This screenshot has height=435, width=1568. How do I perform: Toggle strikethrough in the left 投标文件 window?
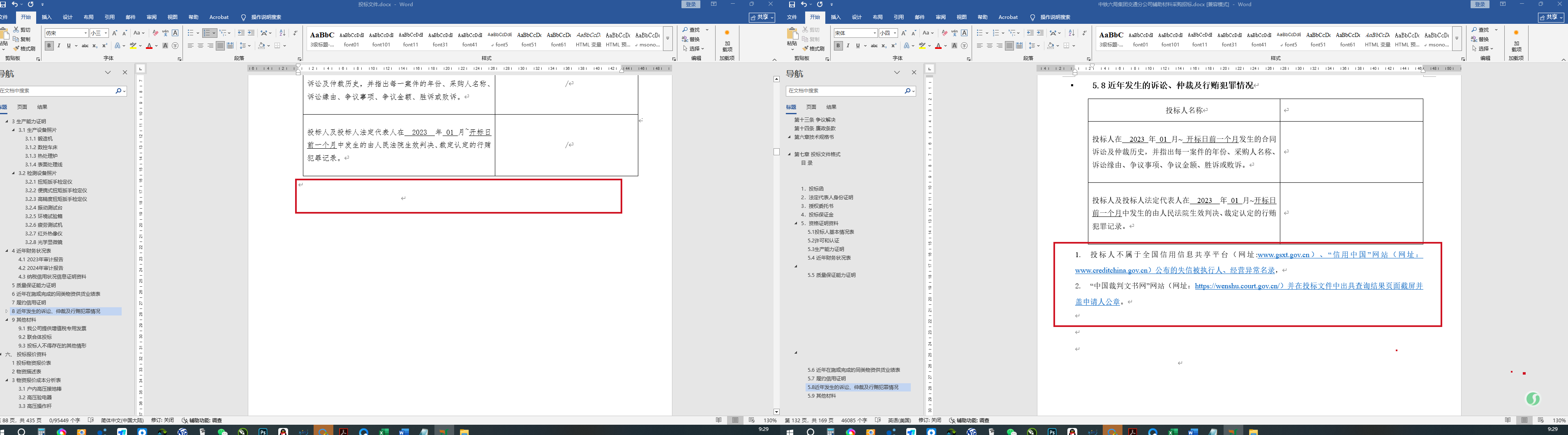click(85, 46)
